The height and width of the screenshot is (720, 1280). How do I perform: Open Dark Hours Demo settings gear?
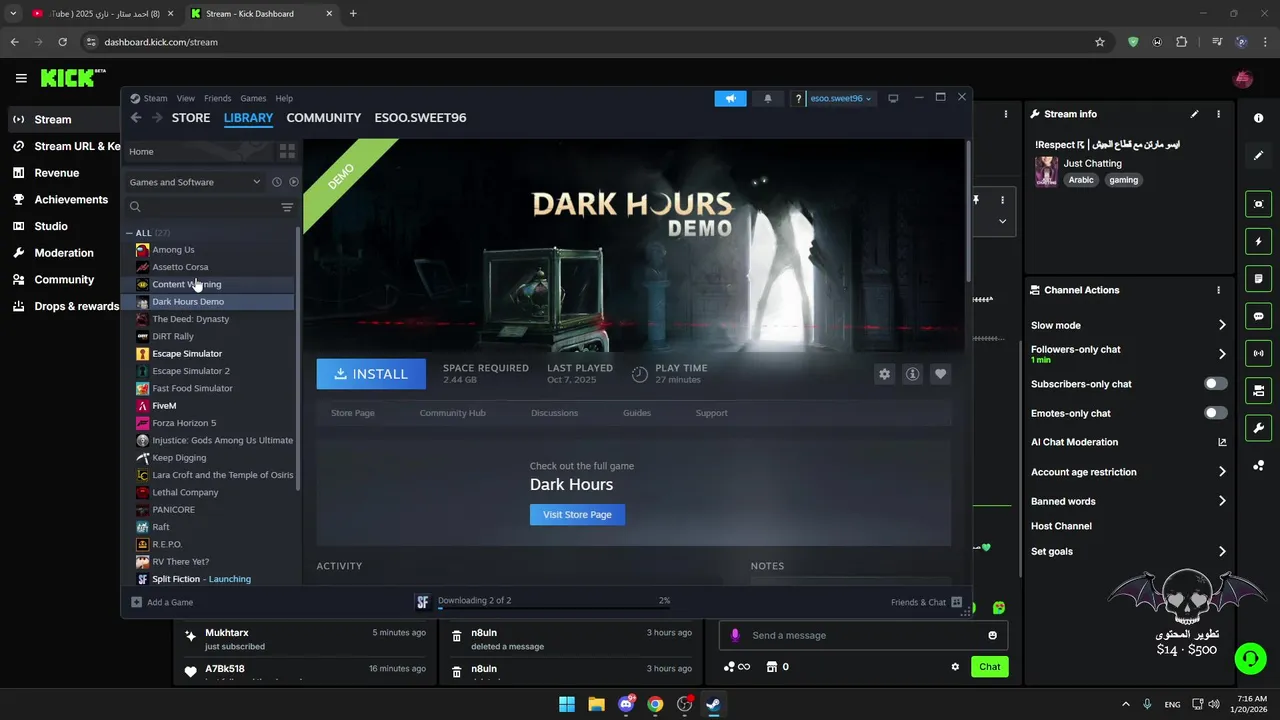coord(884,374)
